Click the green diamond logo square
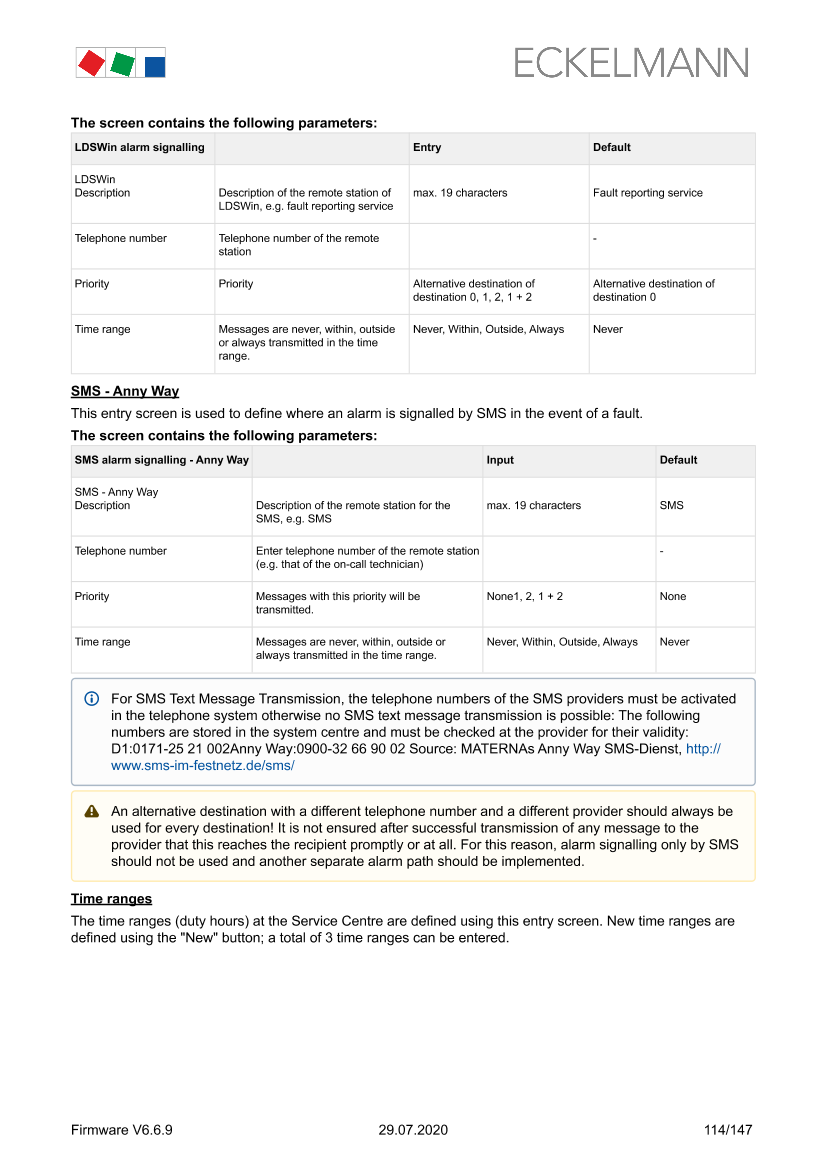The image size is (827, 1169). [122, 65]
